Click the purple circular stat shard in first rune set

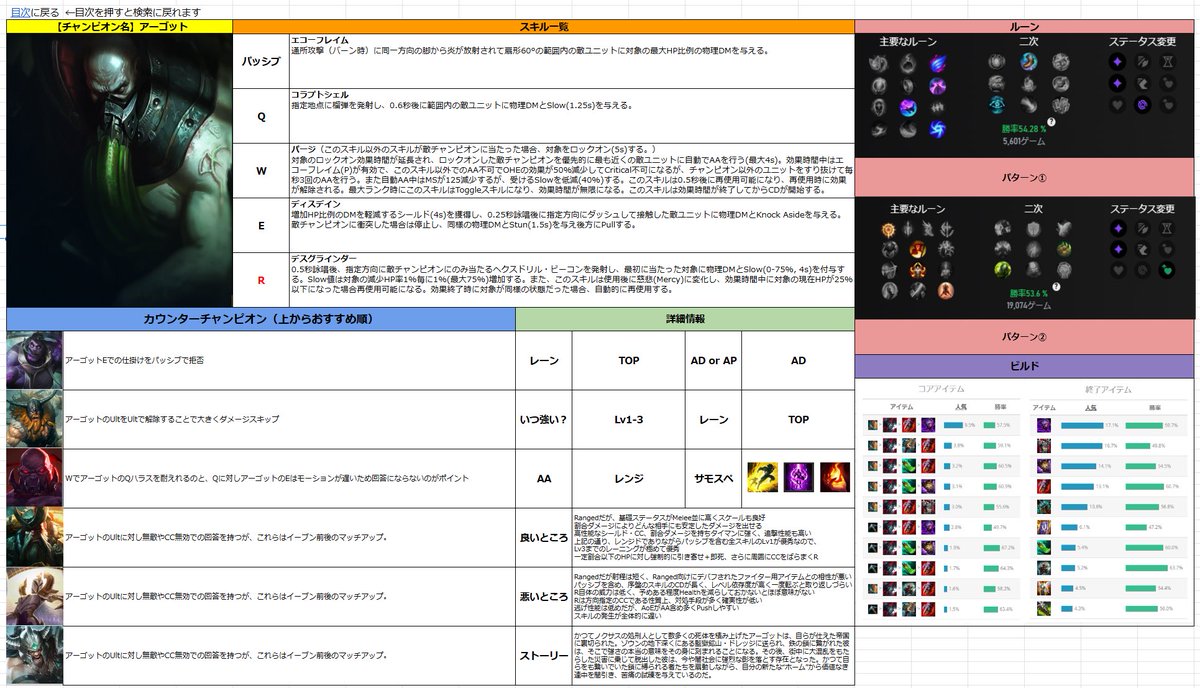[1143, 105]
